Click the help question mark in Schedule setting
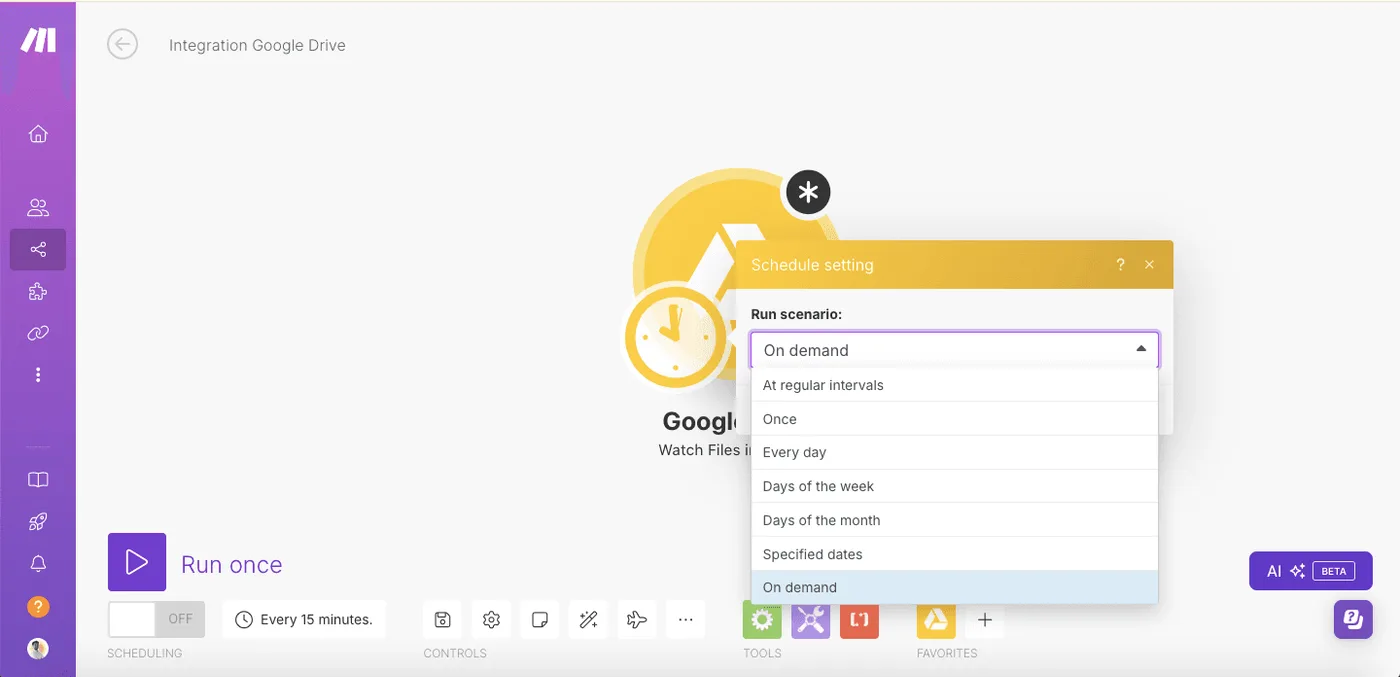 point(1120,265)
